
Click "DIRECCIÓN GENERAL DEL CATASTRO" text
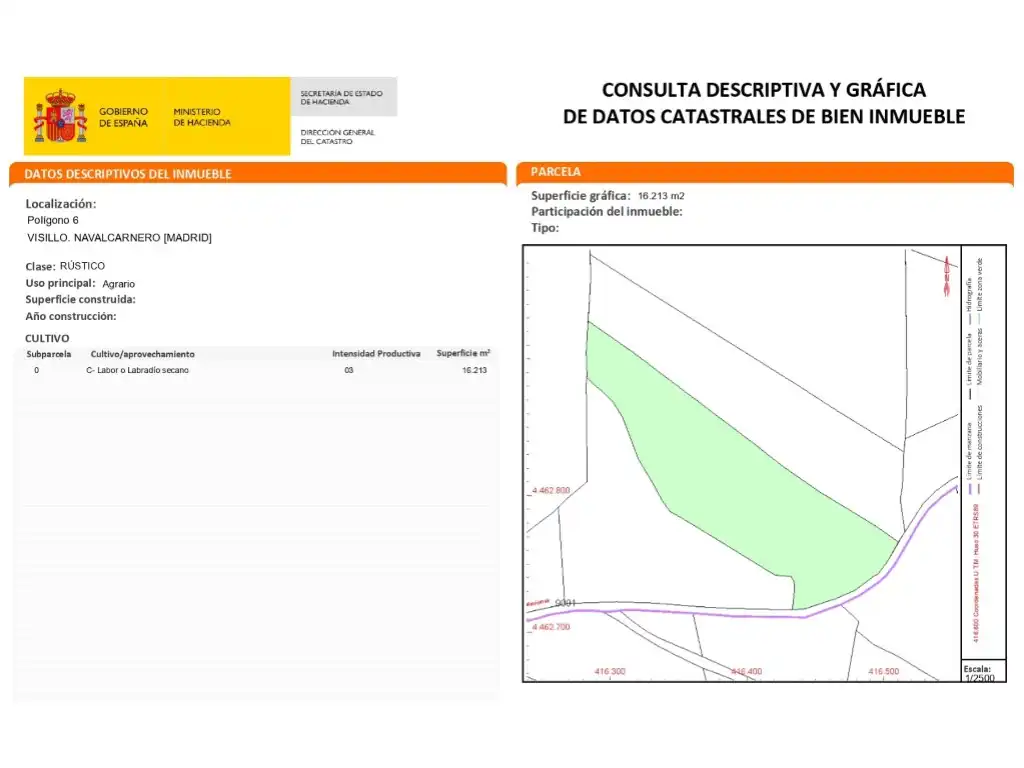pyautogui.click(x=338, y=136)
